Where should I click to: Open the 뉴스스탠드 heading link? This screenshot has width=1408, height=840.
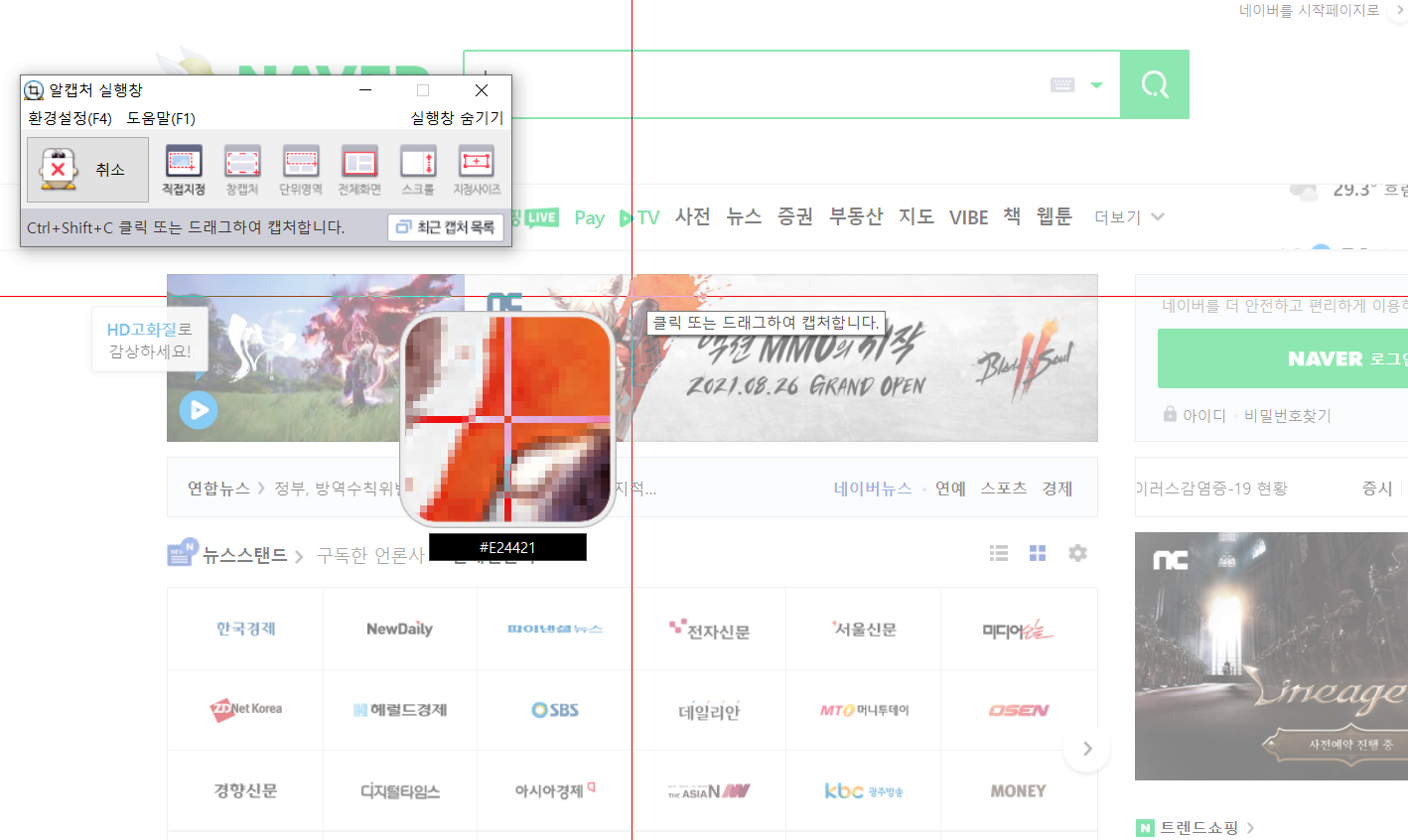coord(245,555)
